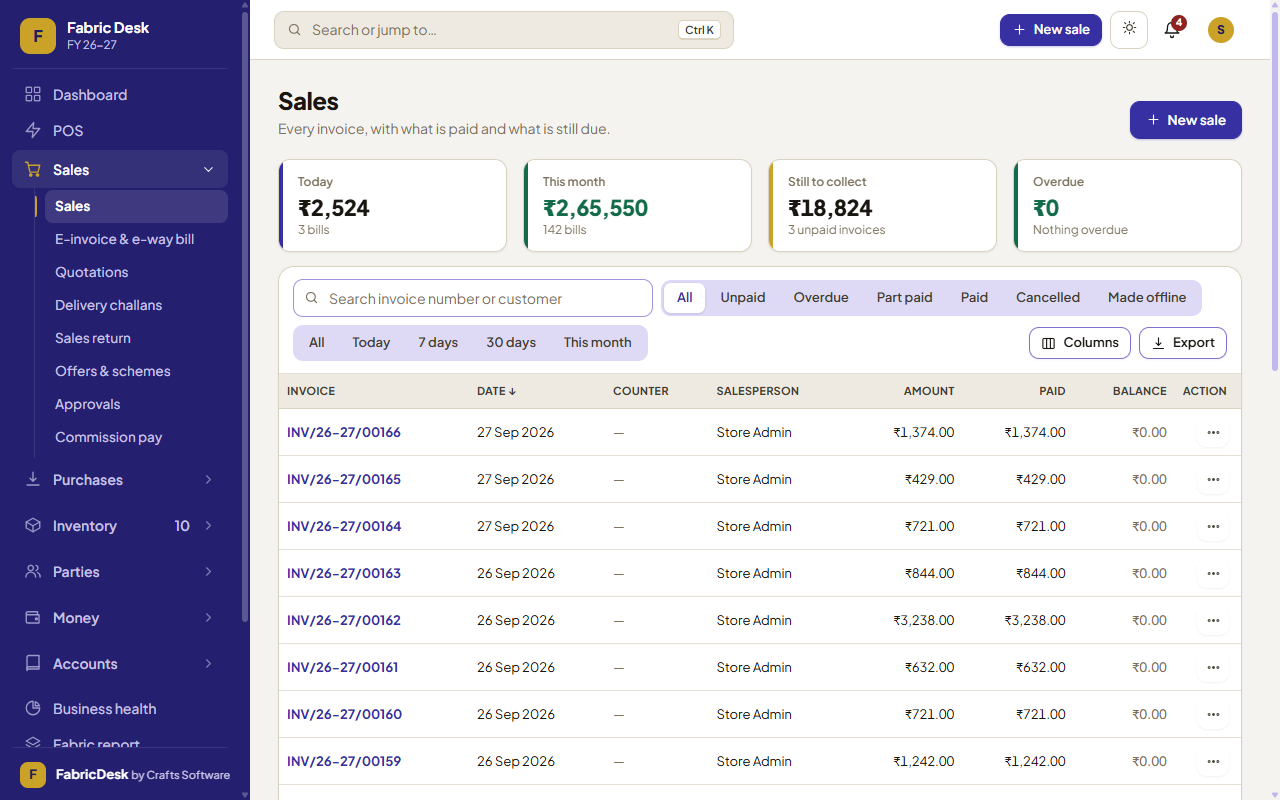Click the Business health pie icon
The image size is (1280, 800).
[33, 709]
